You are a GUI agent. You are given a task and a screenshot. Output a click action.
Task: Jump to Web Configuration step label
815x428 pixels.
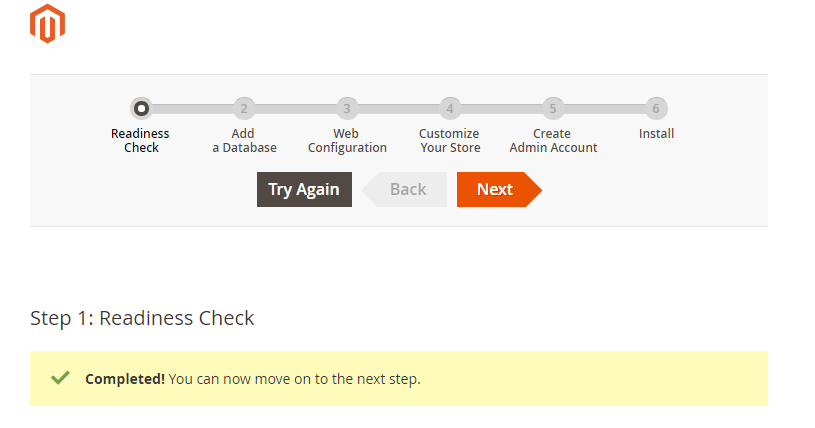pyautogui.click(x=347, y=141)
